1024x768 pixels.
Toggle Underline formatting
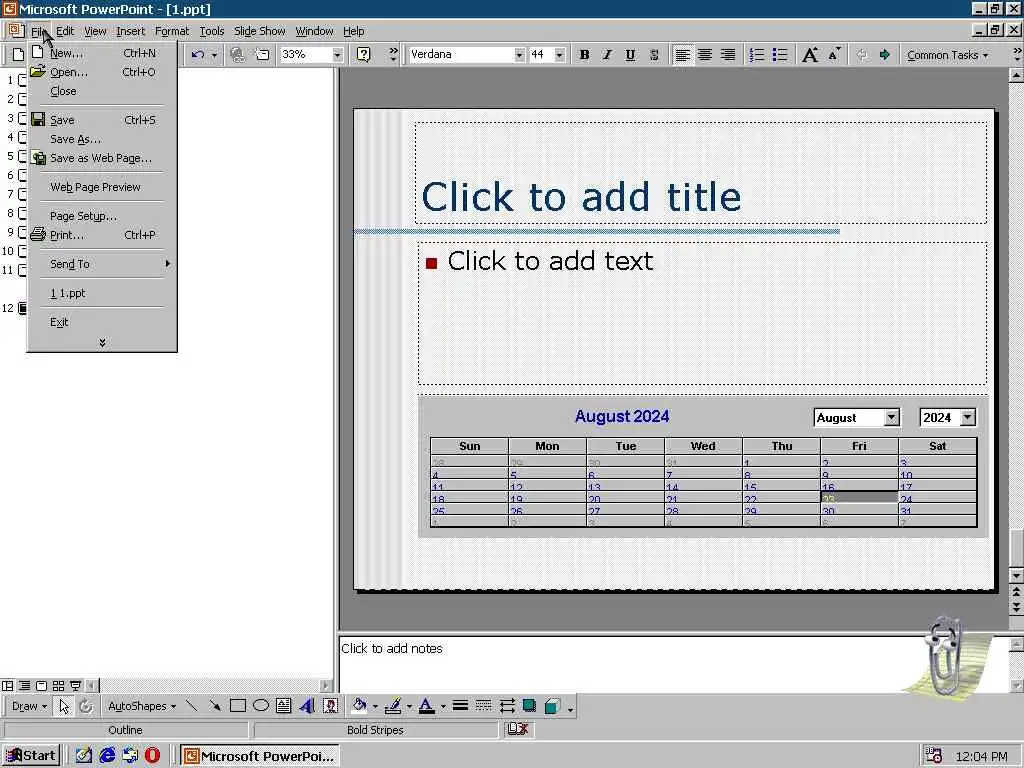[x=630, y=55]
